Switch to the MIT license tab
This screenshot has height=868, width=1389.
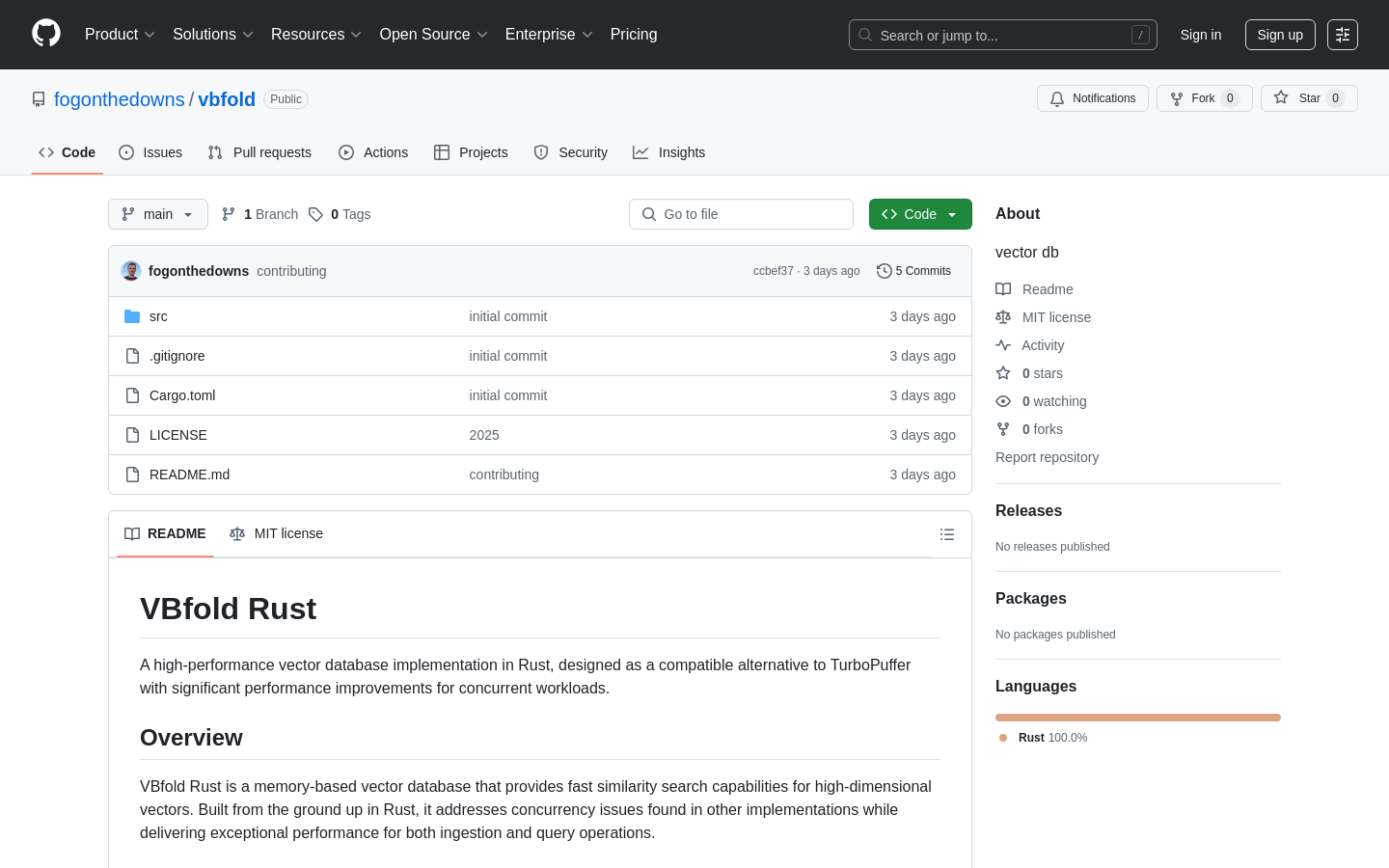coord(276,534)
